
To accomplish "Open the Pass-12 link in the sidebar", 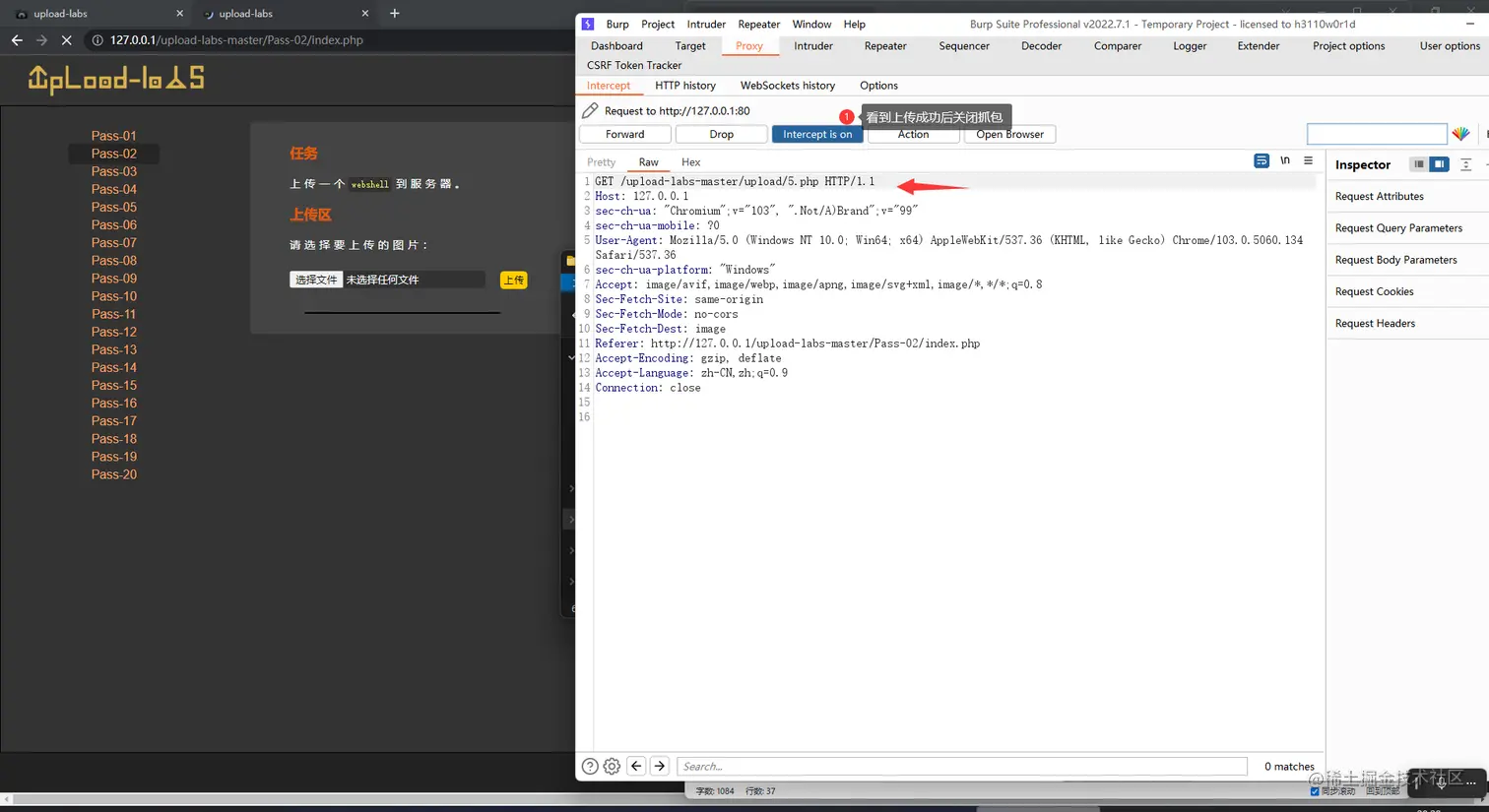I will (x=114, y=332).
